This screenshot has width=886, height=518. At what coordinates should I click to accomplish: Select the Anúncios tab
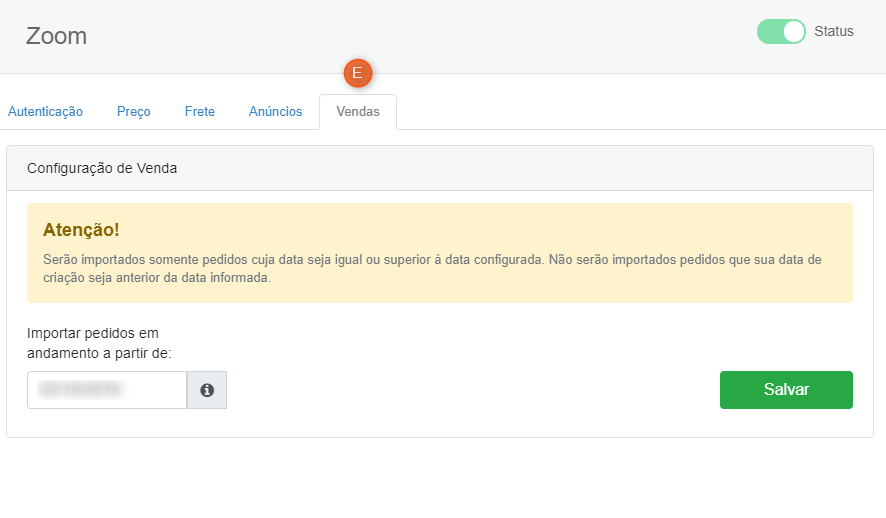point(276,112)
